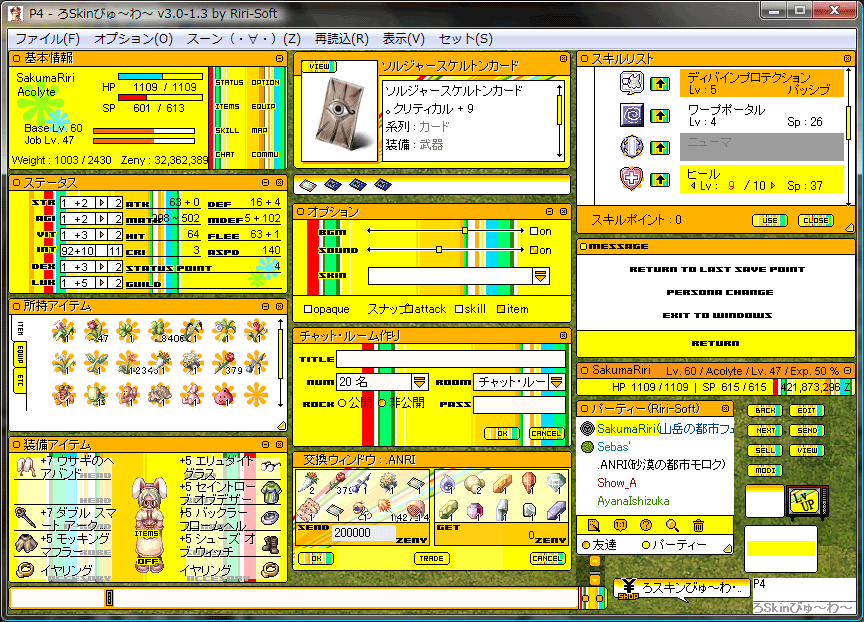The image size is (864, 622).
Task: Open the num 20名 dropdown
Action: point(419,382)
